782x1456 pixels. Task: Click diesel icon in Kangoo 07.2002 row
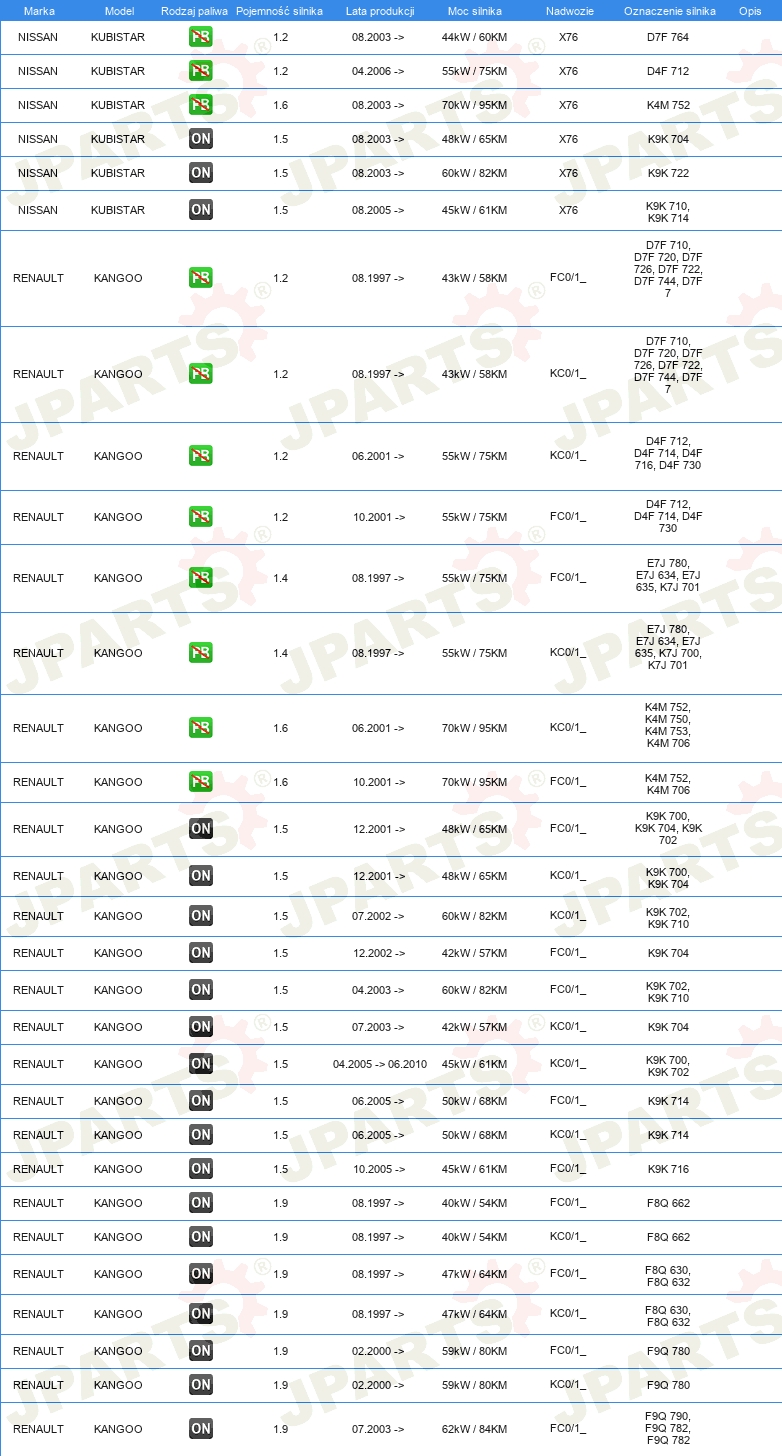coord(201,916)
